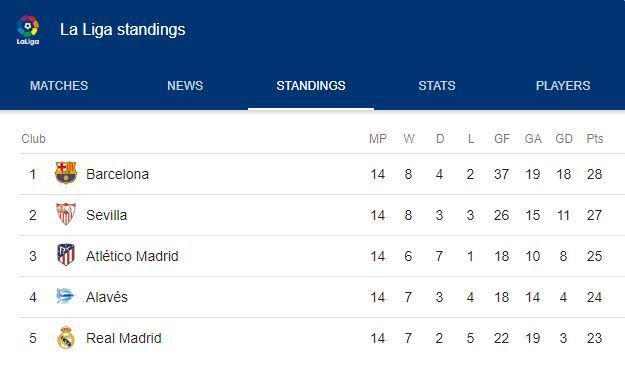The width and height of the screenshot is (625, 367).
Task: Open the Atlético Madrid team link
Action: point(132,256)
